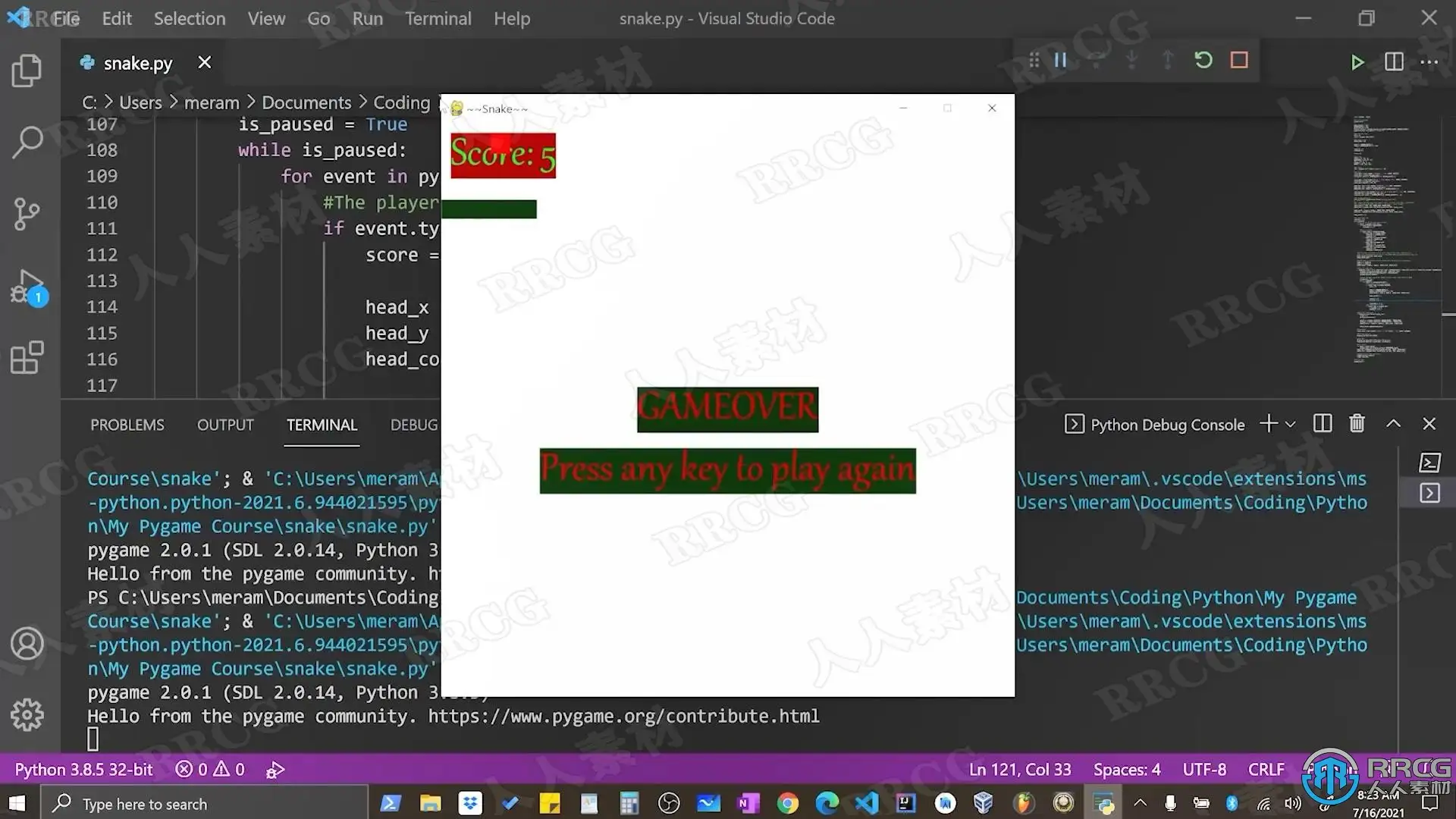The width and height of the screenshot is (1456, 819).
Task: Click Python 3.8.5 32-bit interpreter selector
Action: 83,770
